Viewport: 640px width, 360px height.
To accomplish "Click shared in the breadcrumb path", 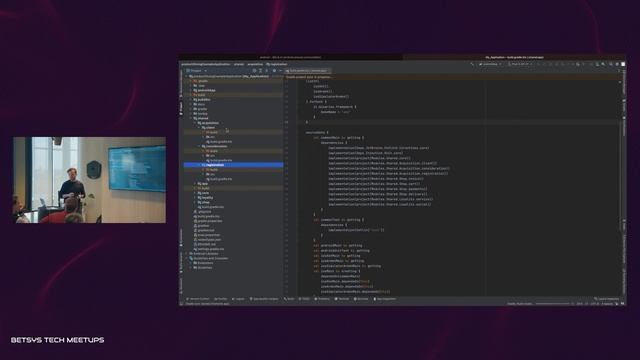I will [x=239, y=64].
